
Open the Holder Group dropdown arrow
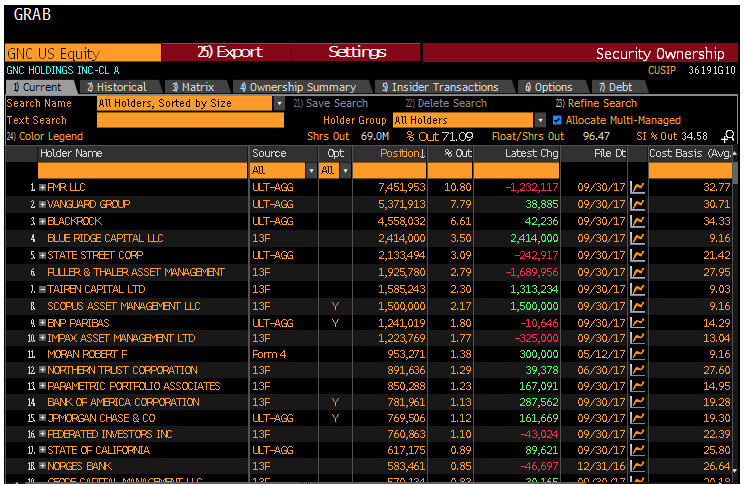(540, 121)
